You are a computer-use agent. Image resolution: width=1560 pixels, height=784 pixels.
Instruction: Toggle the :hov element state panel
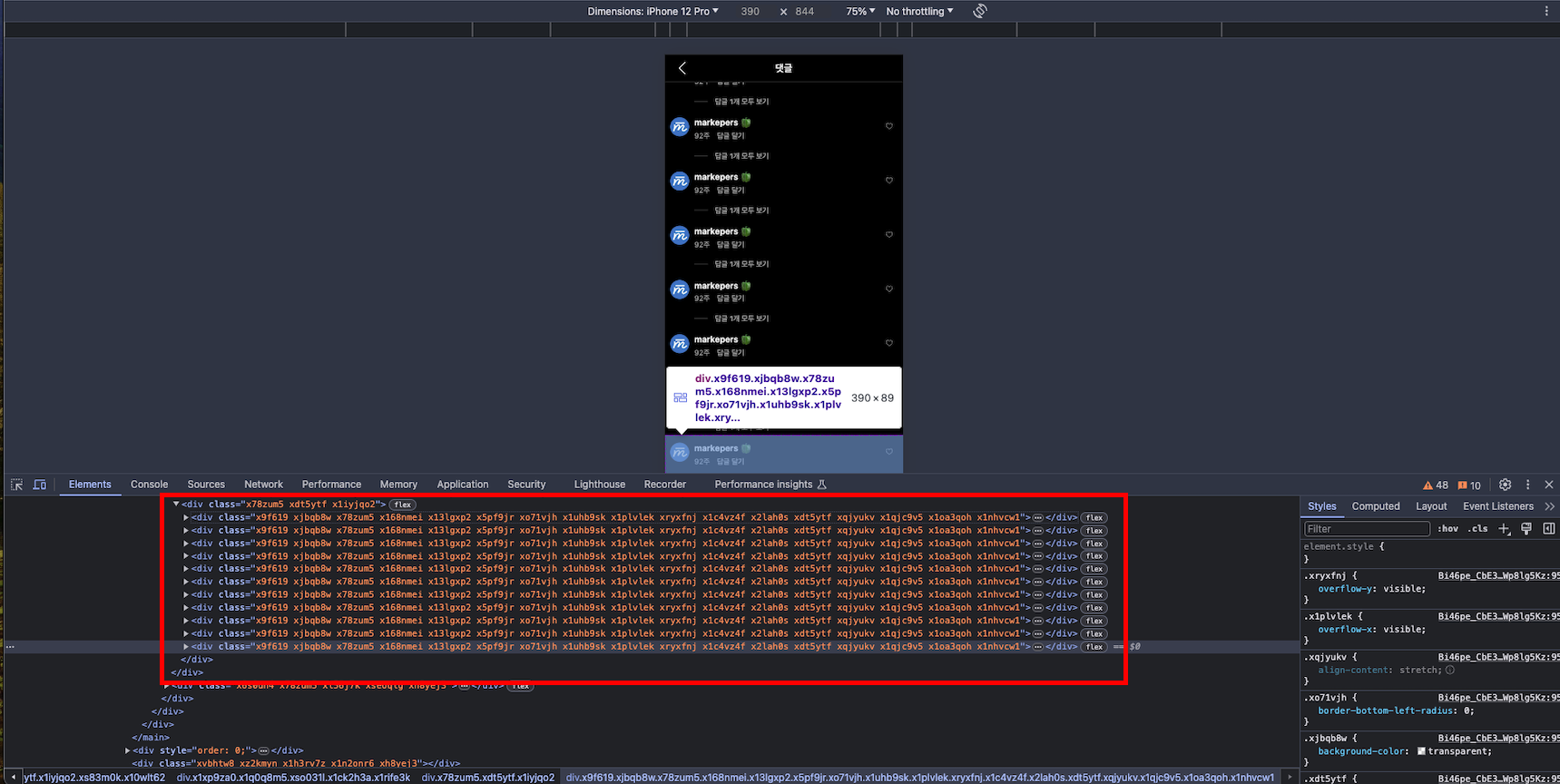(x=1448, y=528)
